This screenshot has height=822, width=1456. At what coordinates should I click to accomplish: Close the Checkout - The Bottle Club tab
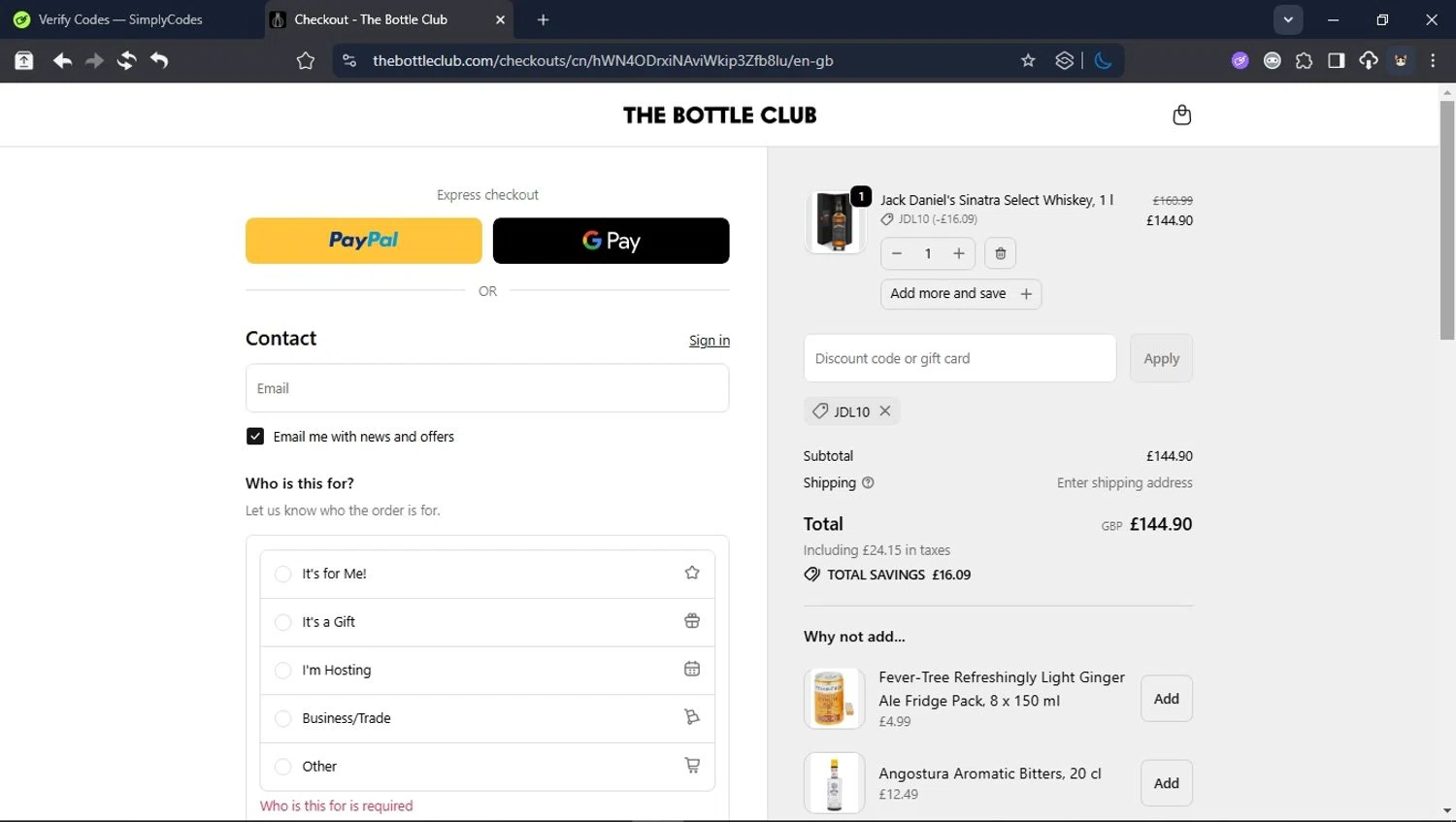500,19
